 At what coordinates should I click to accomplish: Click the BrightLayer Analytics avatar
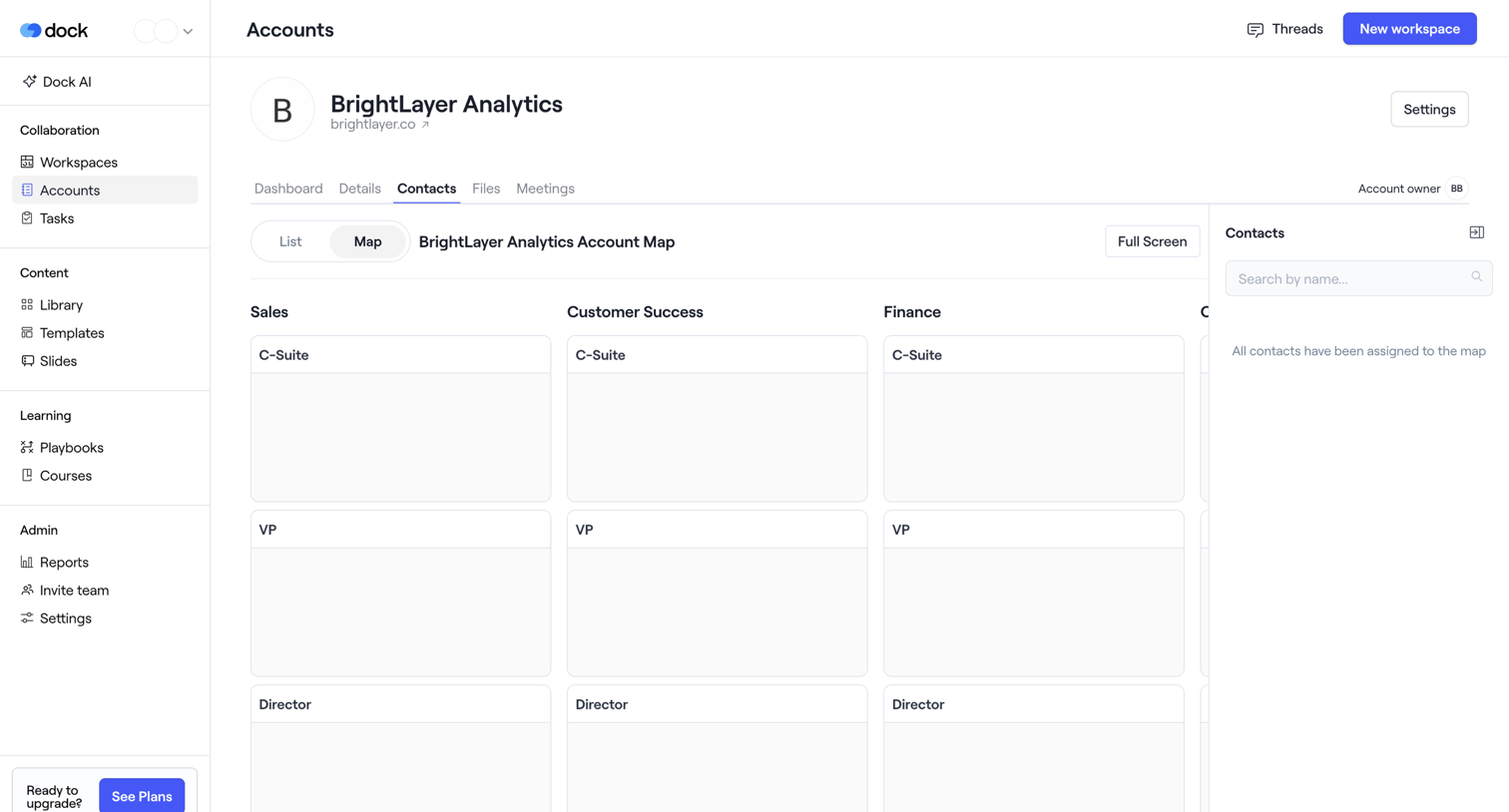(x=282, y=109)
